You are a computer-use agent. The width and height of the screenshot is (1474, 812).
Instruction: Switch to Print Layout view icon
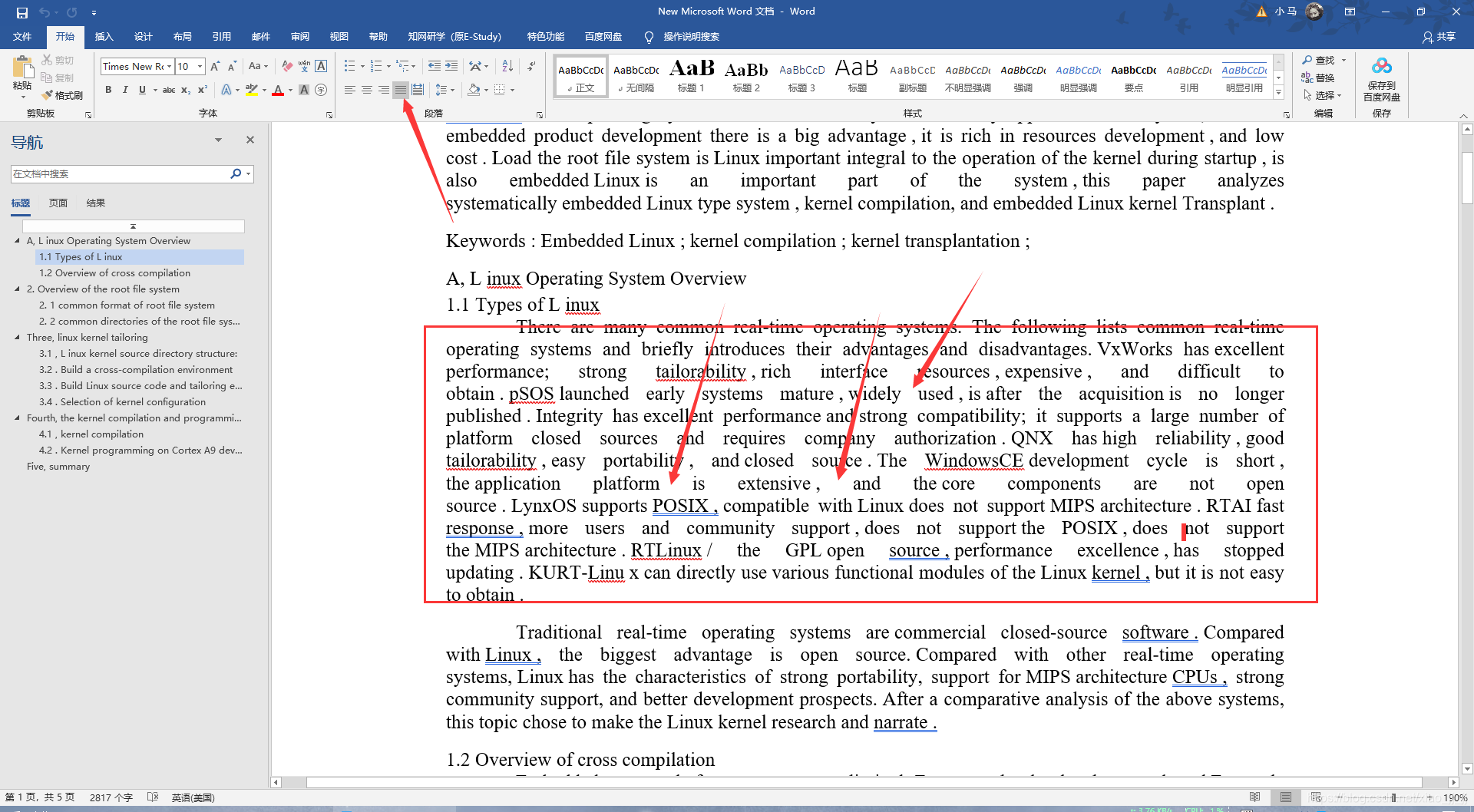(x=1285, y=797)
